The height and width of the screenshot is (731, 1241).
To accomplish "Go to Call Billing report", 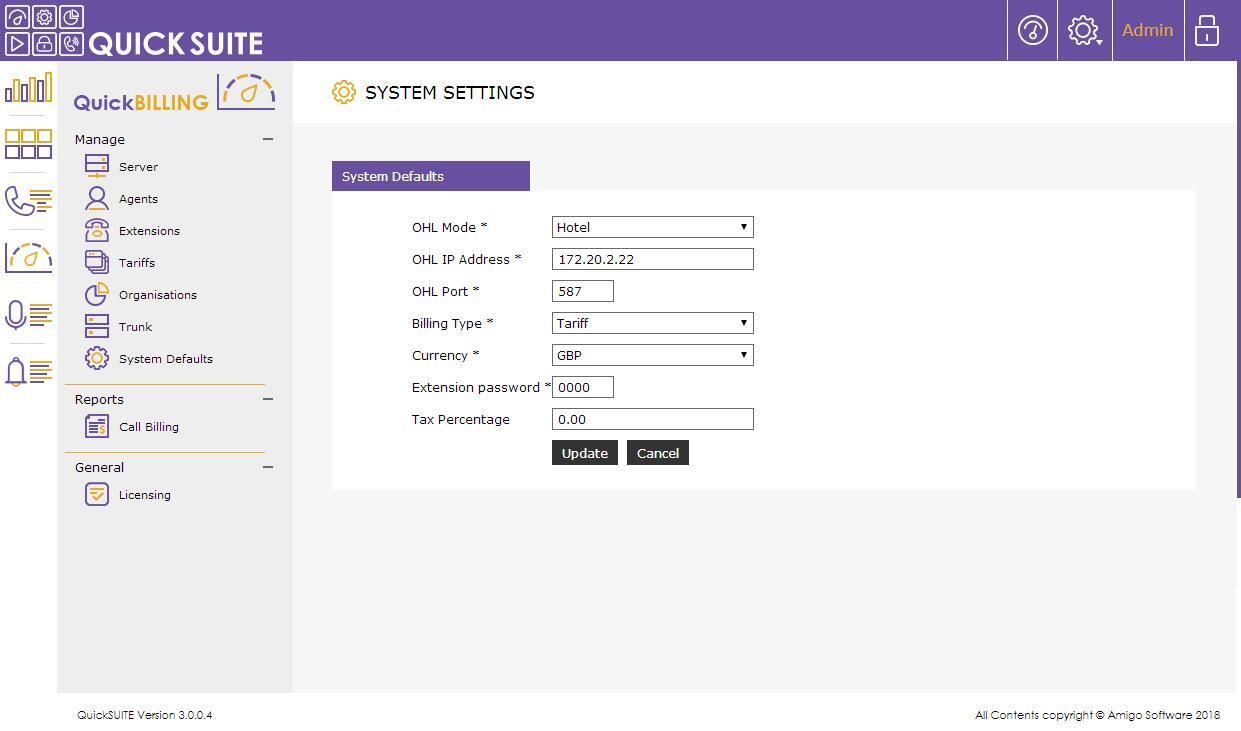I will pos(148,427).
